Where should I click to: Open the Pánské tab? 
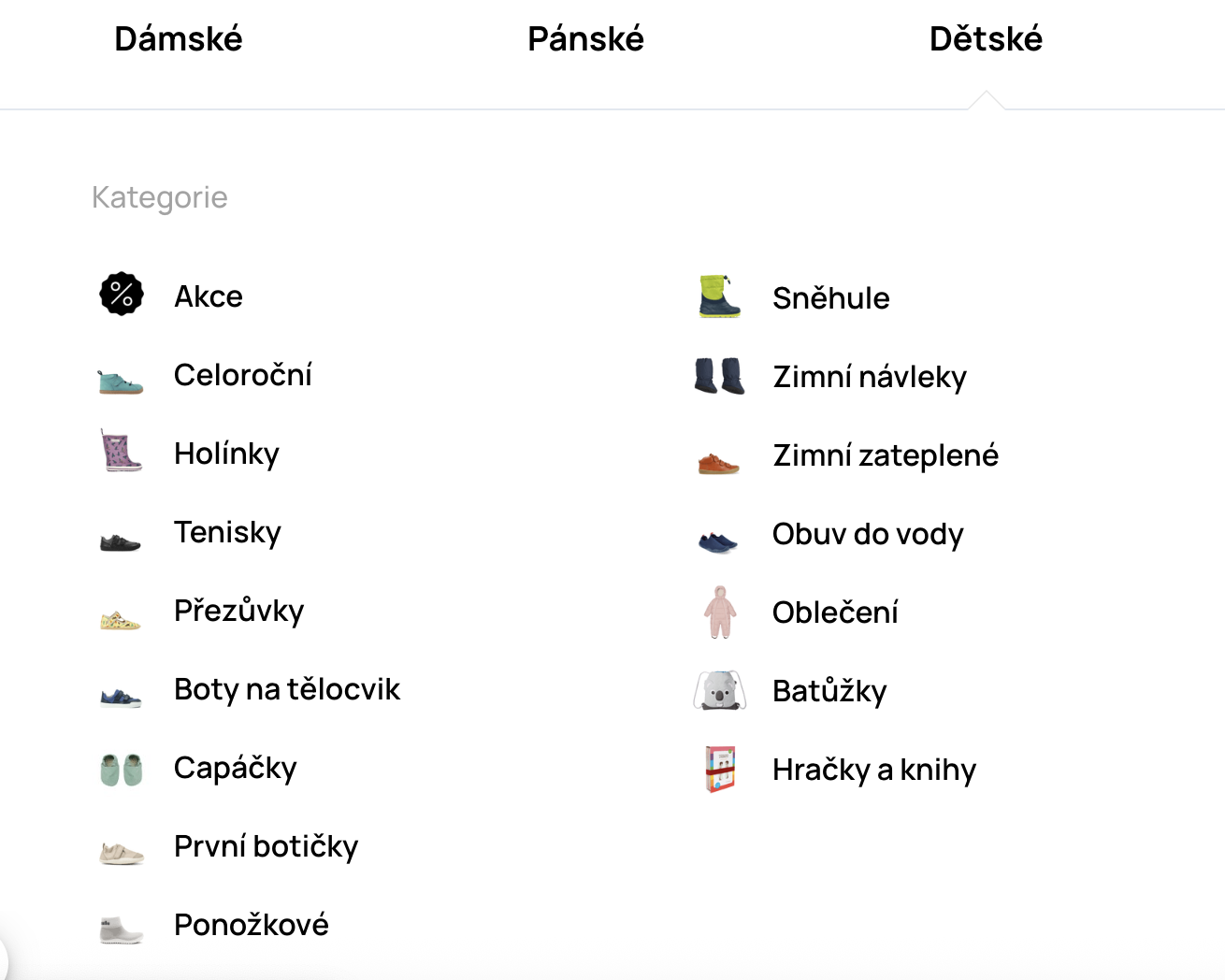pyautogui.click(x=585, y=39)
